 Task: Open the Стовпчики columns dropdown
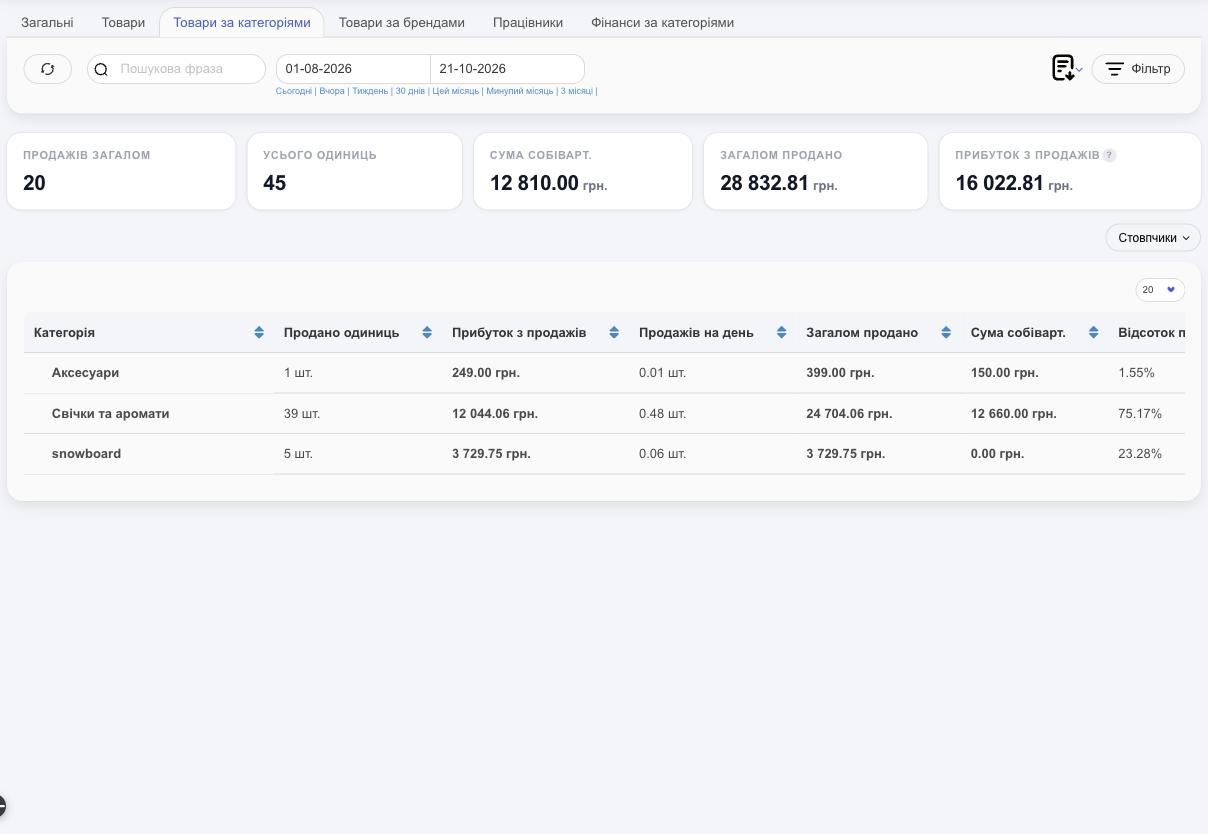1153,238
